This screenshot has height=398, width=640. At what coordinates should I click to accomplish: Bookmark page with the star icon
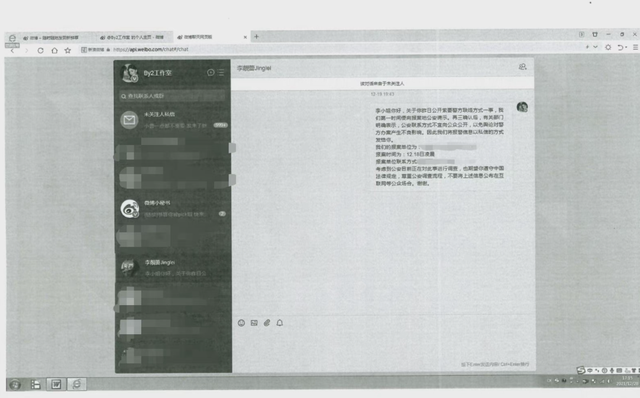(x=68, y=50)
